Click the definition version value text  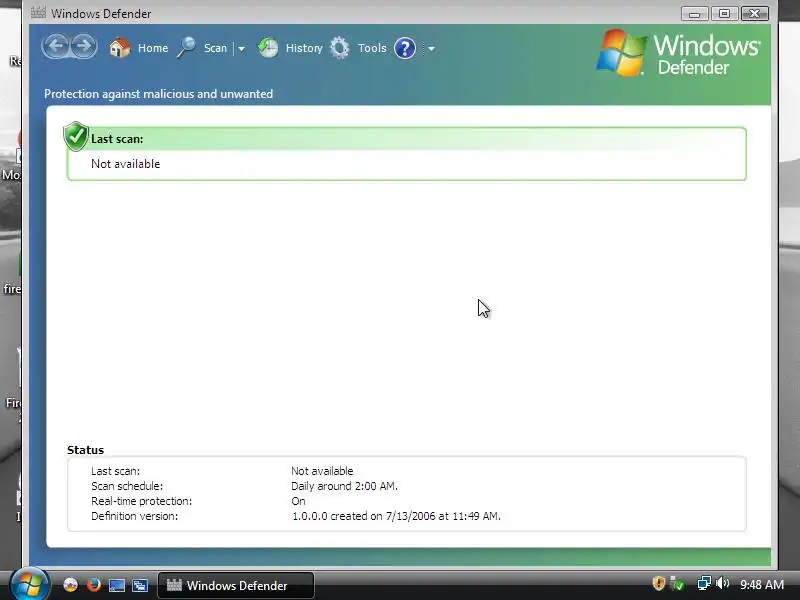click(x=396, y=516)
